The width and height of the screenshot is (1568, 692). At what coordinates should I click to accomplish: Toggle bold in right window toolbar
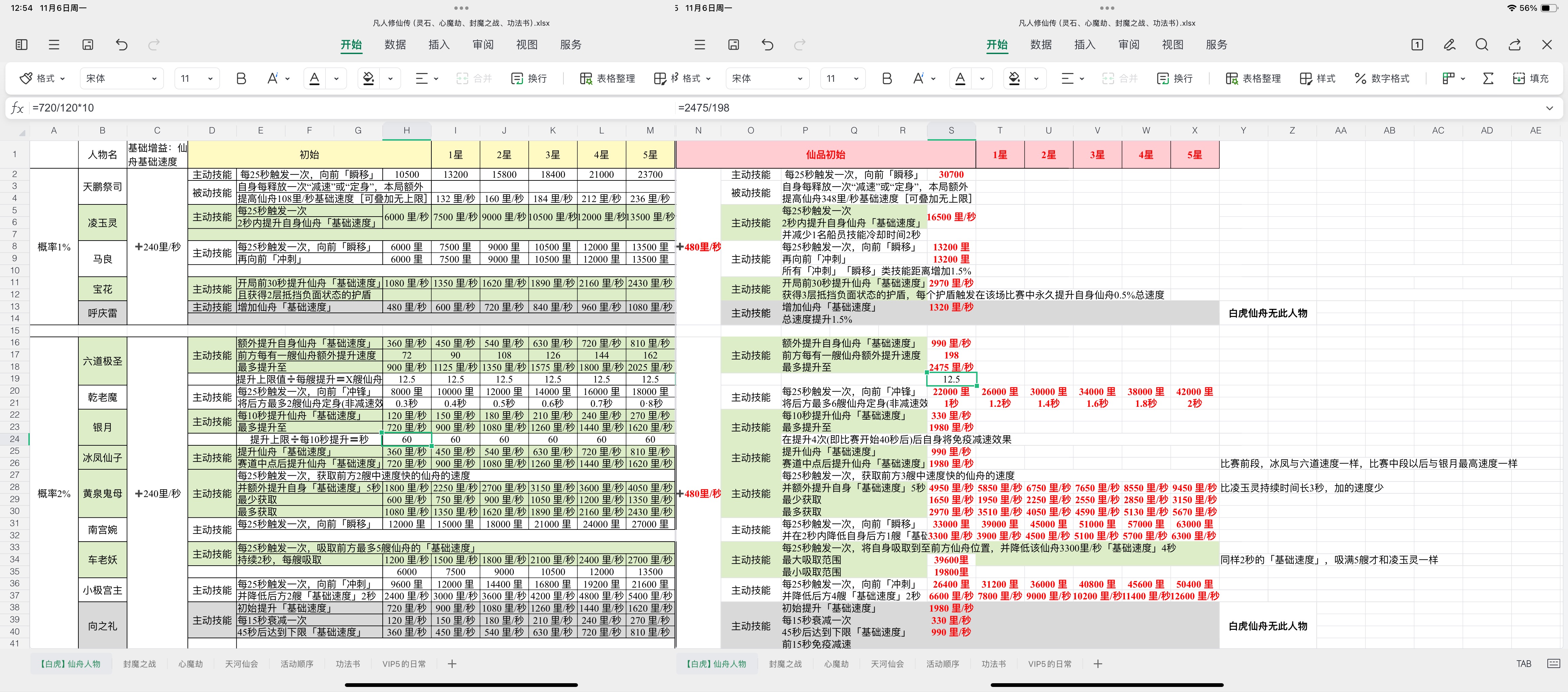coord(887,78)
